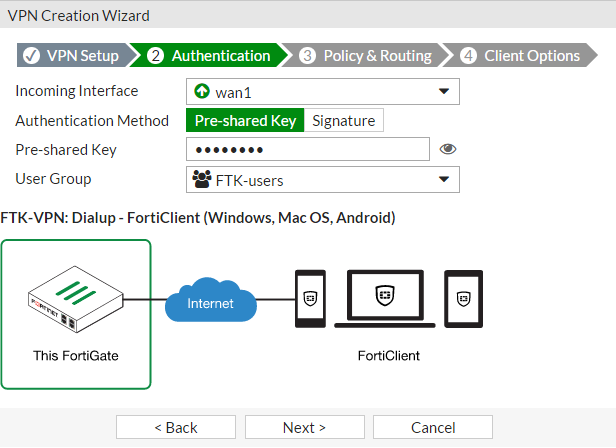Click the step 4 number circle
The width and height of the screenshot is (616, 448).
[468, 55]
